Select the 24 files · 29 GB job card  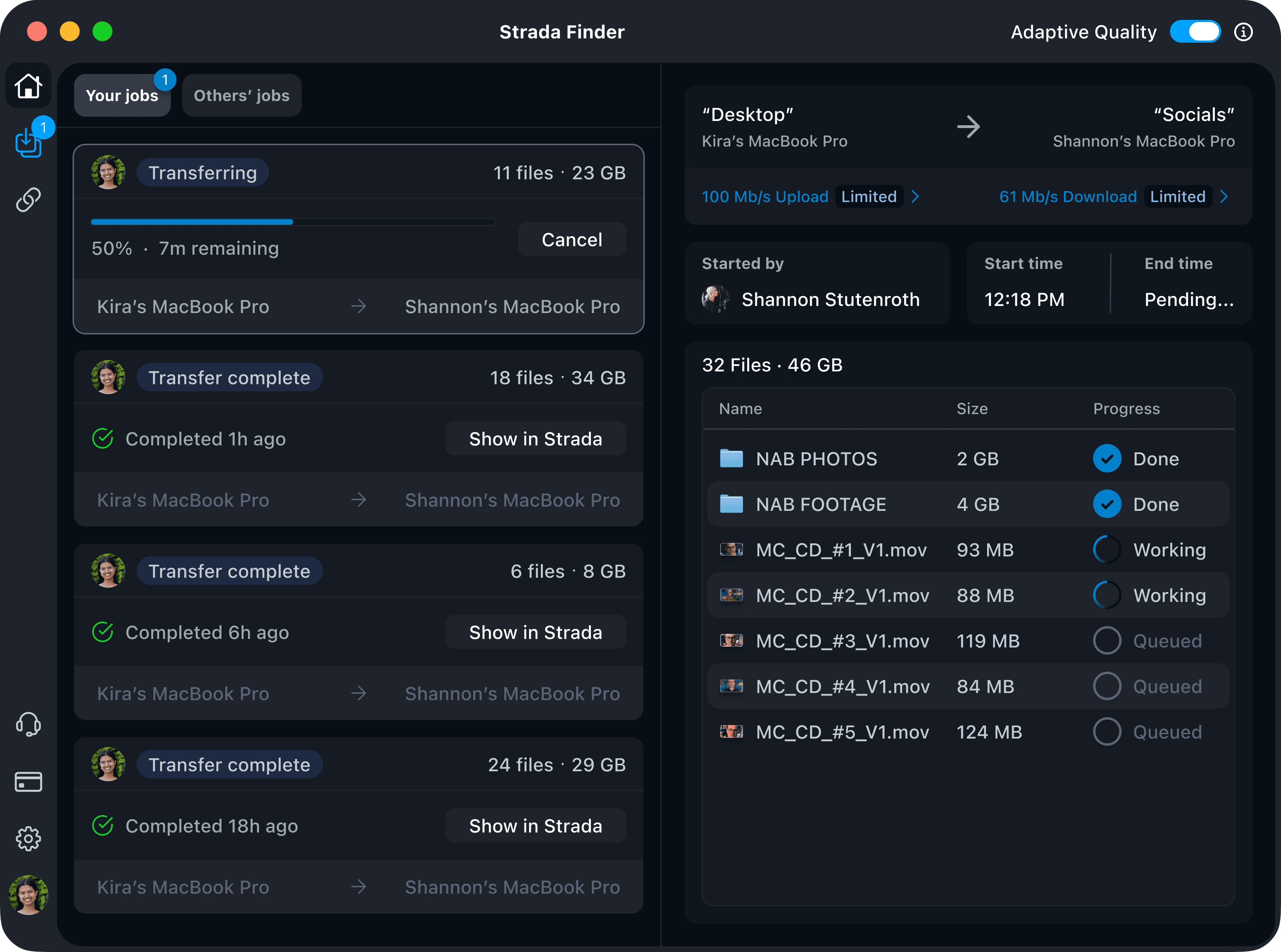click(358, 825)
